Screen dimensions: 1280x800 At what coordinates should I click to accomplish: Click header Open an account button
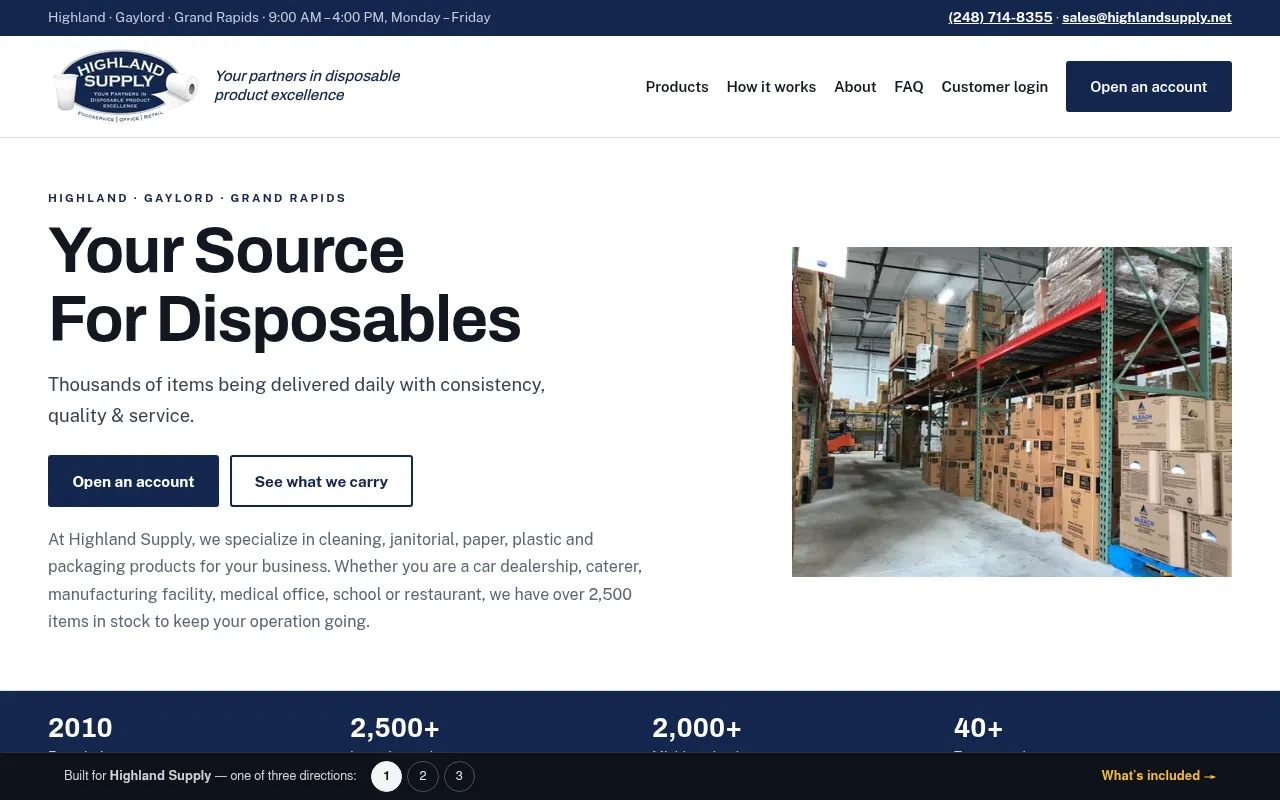coord(1149,87)
